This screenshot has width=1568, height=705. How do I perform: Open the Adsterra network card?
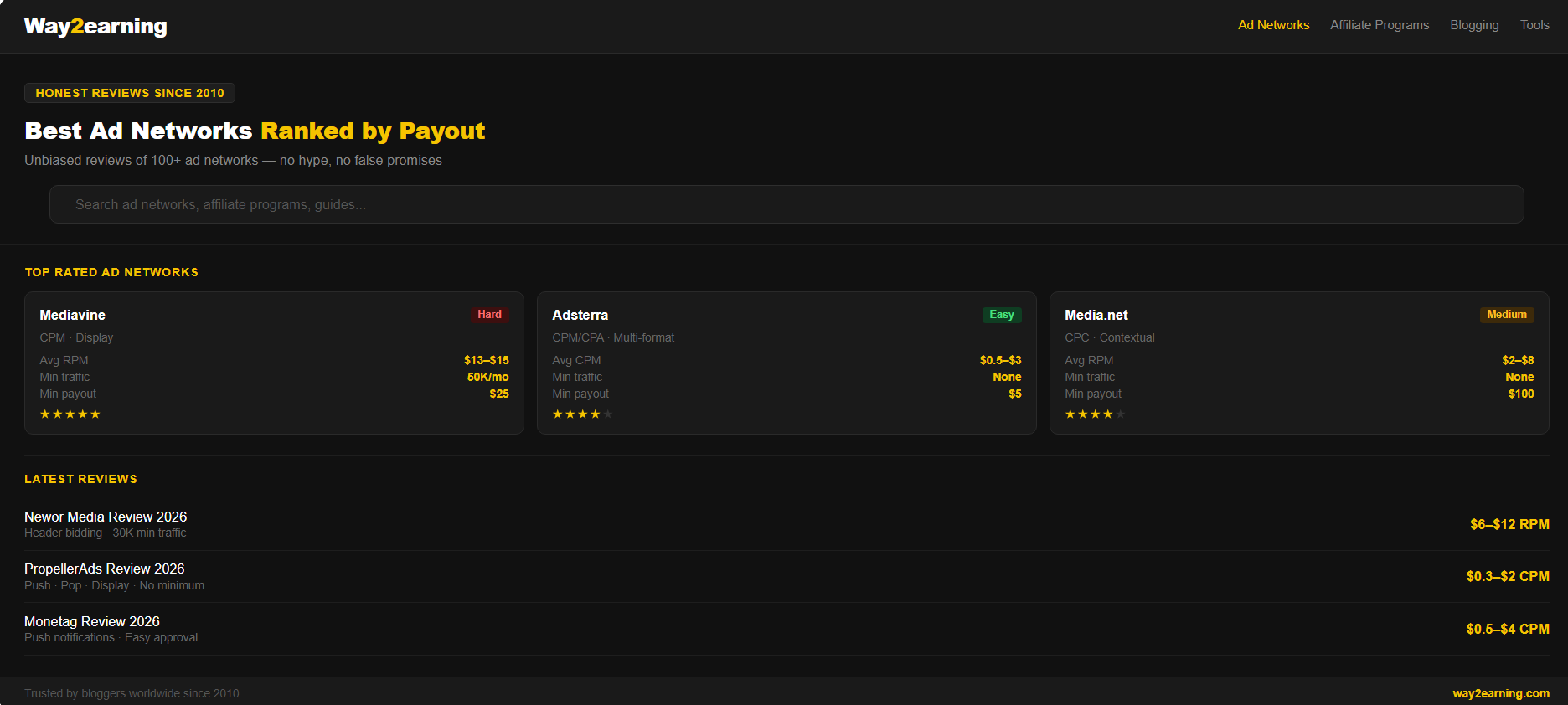click(787, 363)
